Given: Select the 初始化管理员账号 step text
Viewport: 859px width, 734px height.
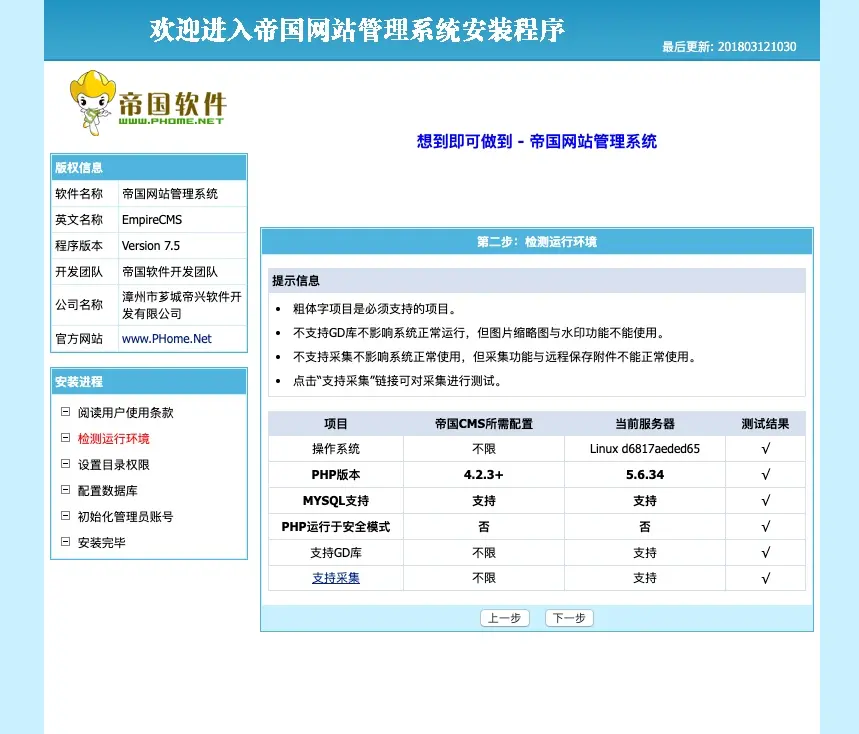Looking at the screenshot, I should click(125, 517).
